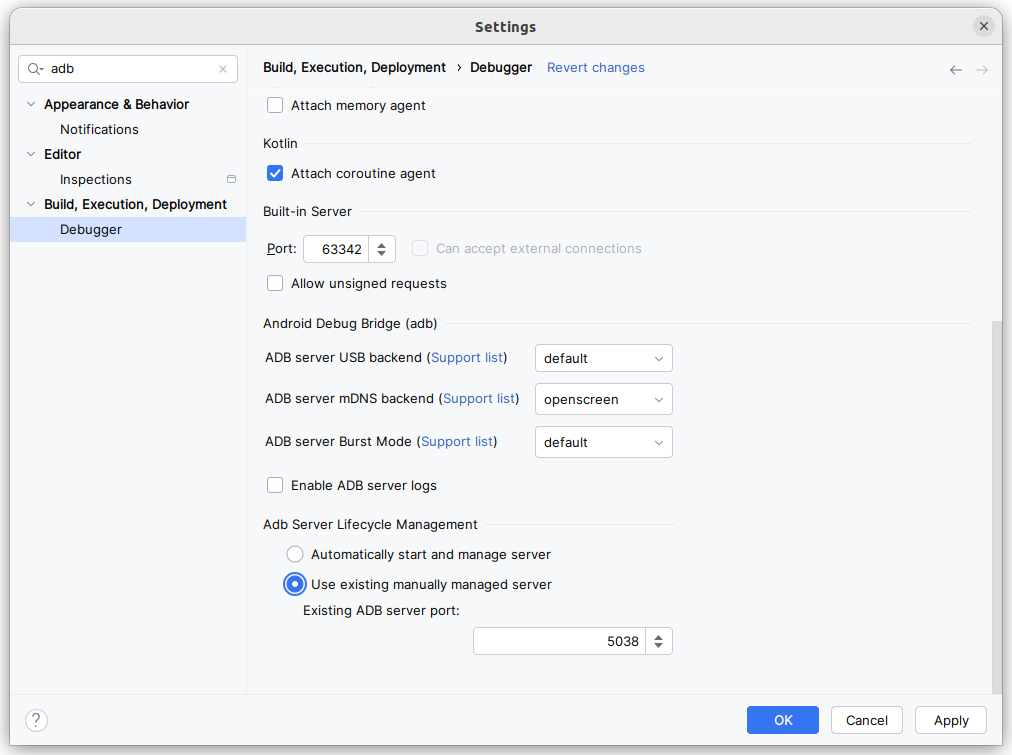This screenshot has height=755, width=1012.
Task: Click Build, Execution, Deployment breadcrumb
Action: point(354,68)
